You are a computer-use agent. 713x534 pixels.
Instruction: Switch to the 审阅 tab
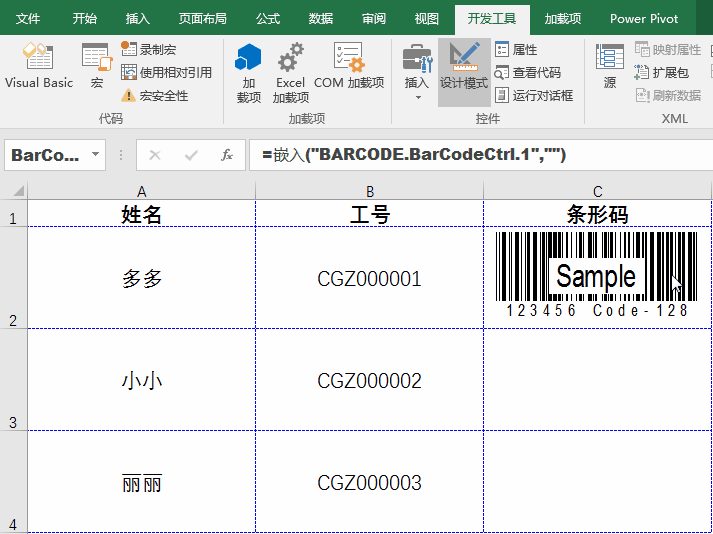pyautogui.click(x=374, y=19)
